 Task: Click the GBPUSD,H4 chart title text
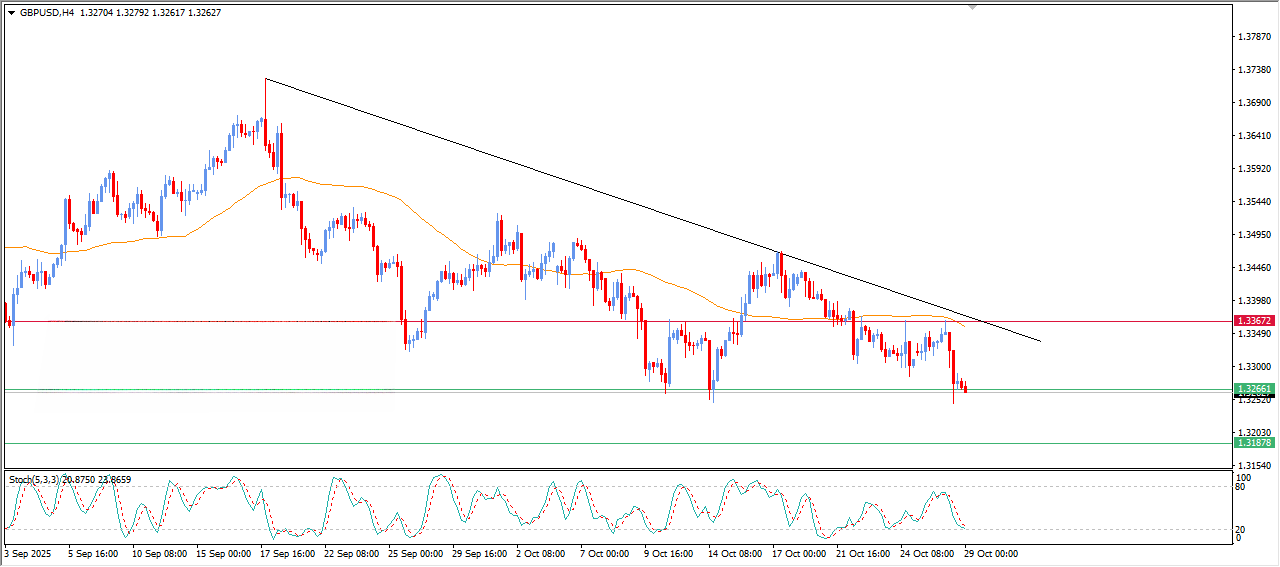pyautogui.click(x=47, y=13)
